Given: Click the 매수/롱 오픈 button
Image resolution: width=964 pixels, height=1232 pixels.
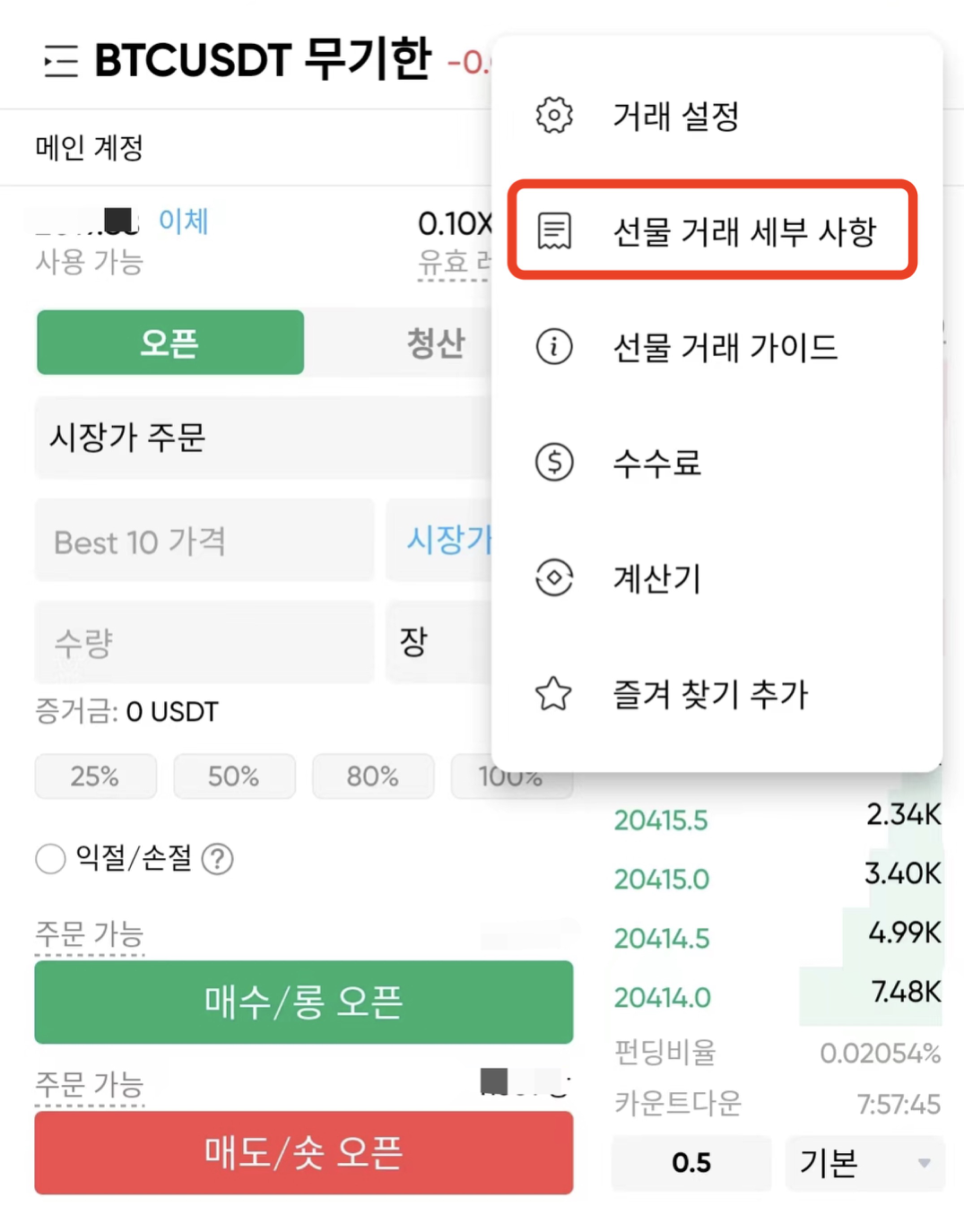Looking at the screenshot, I should [x=304, y=1002].
